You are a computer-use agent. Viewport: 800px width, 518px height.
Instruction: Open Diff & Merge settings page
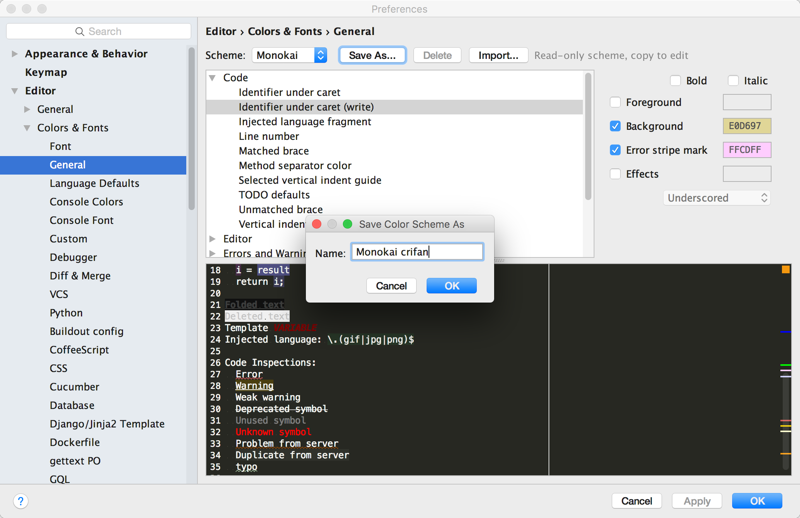point(80,276)
